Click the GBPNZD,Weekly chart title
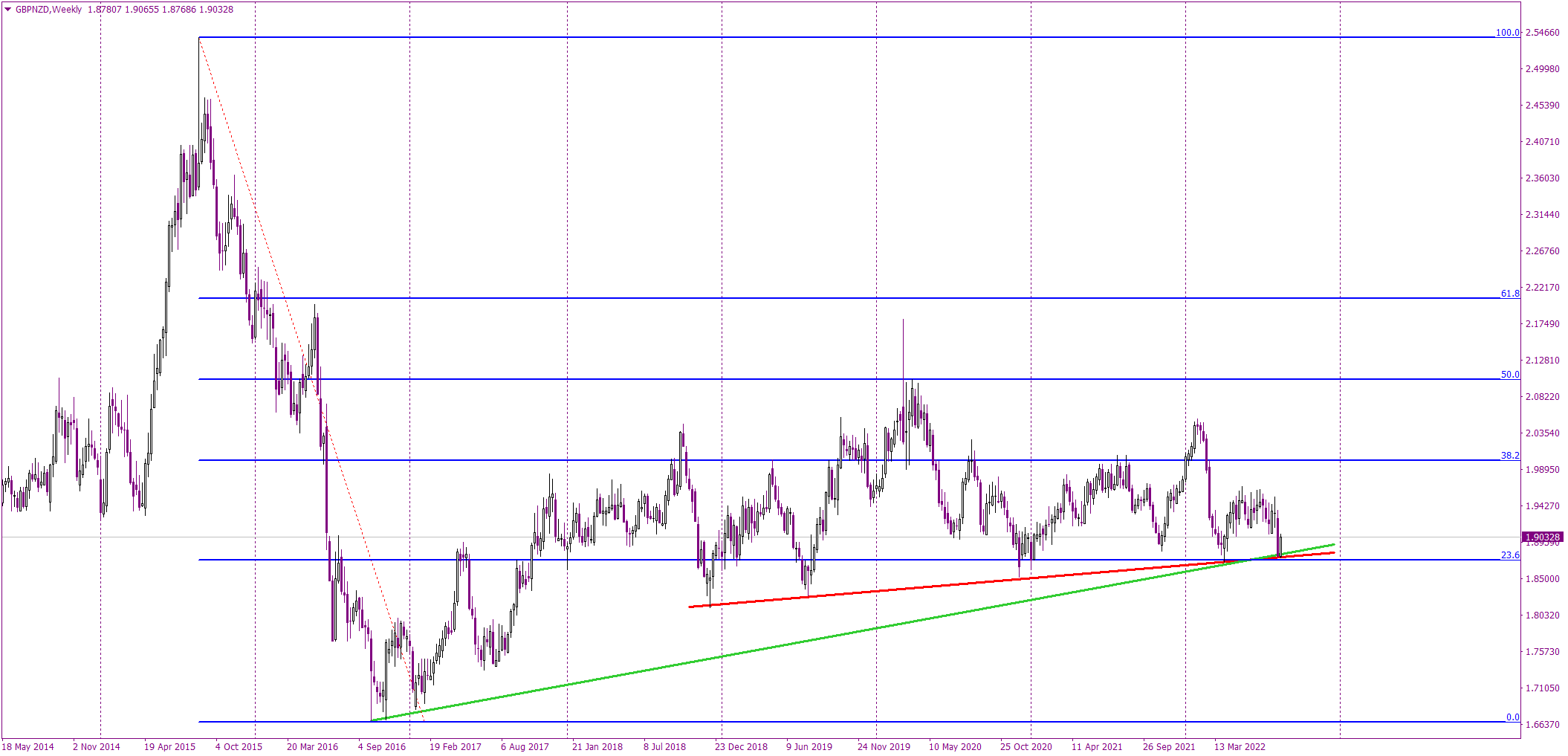Screen dimensions: 1568x756 pos(48,10)
